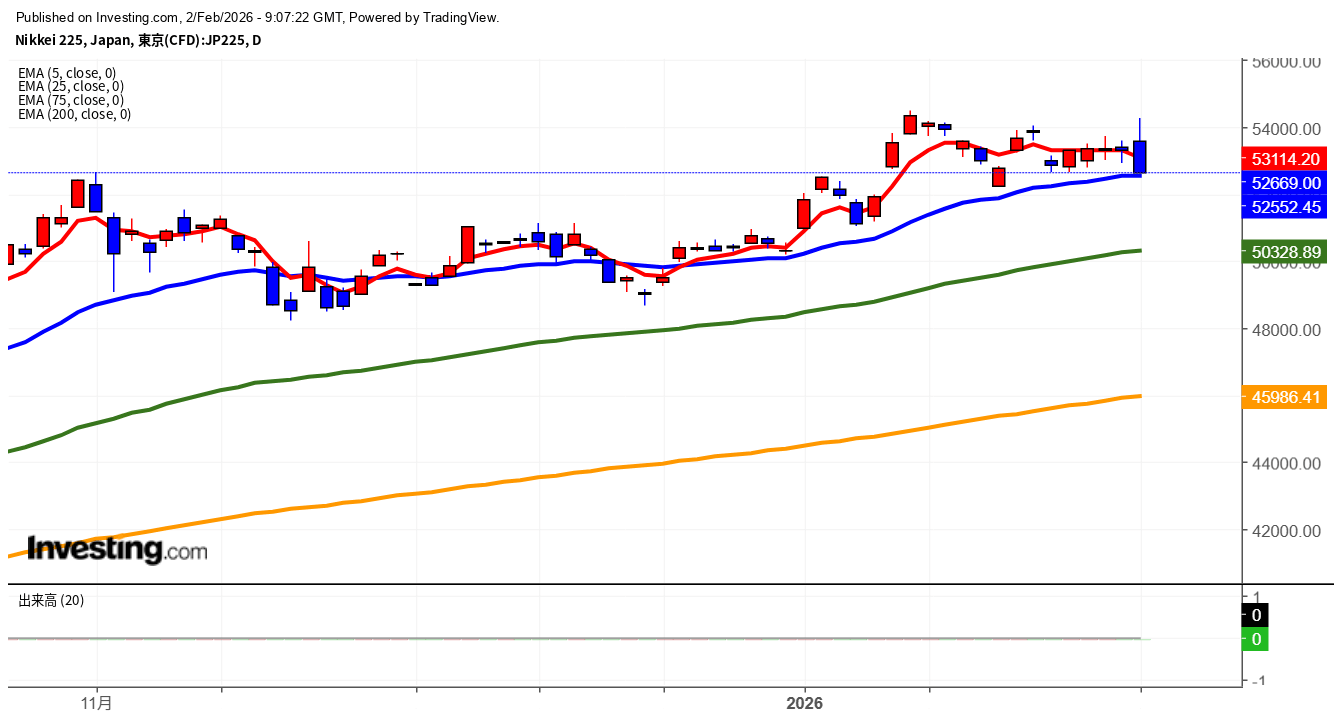The width and height of the screenshot is (1334, 720).
Task: Click the latest large blue candlestick
Action: 1140,157
